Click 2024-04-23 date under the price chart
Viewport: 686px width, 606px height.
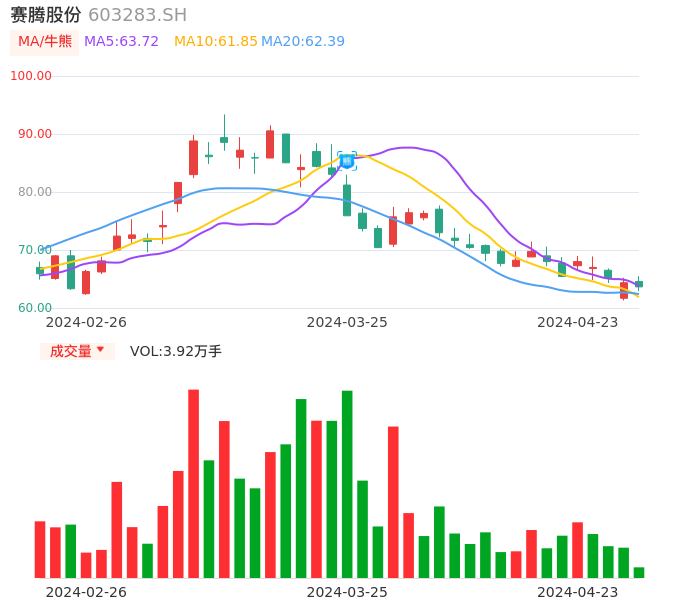578,322
